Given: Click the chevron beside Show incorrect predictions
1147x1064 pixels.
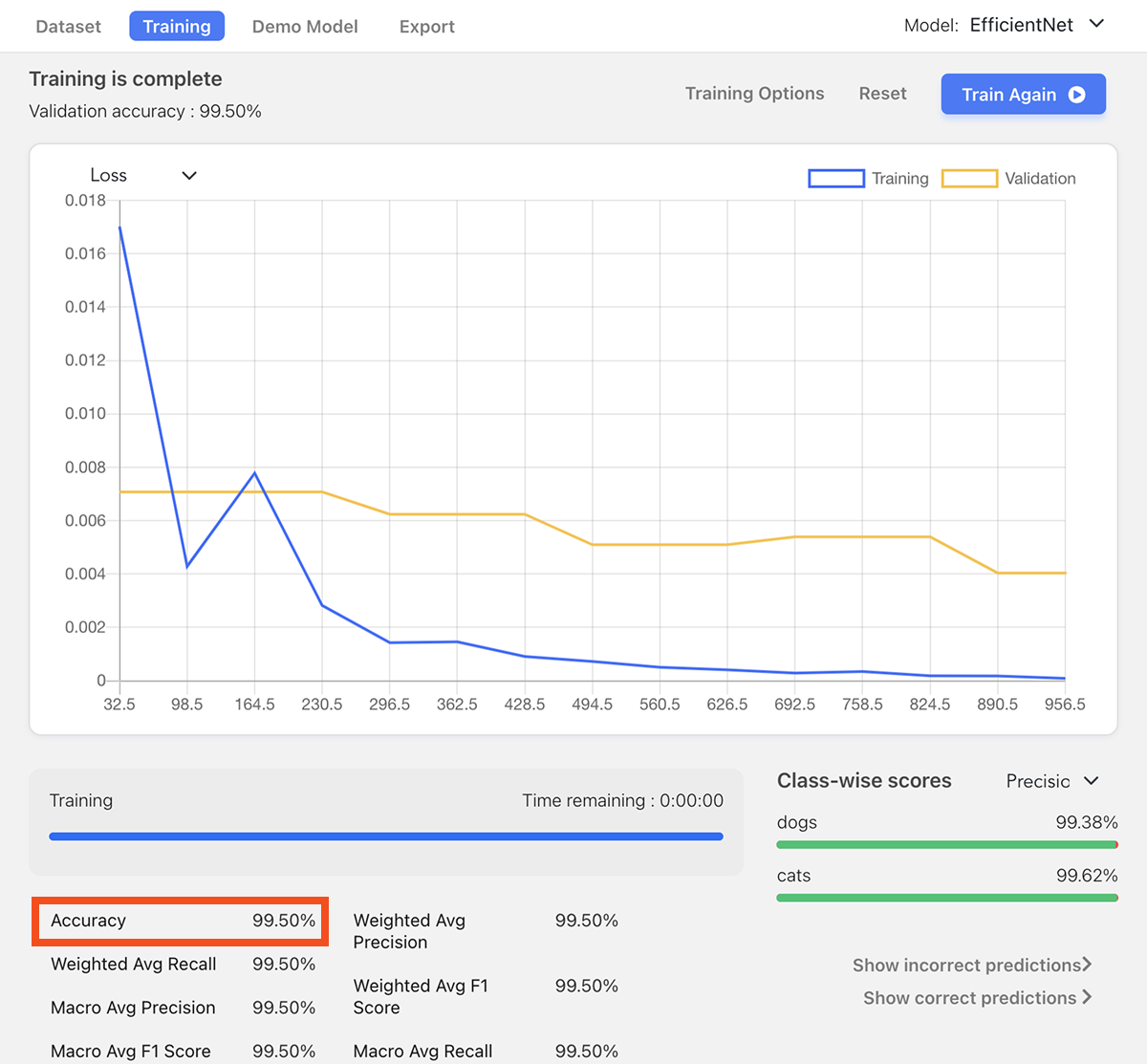Looking at the screenshot, I should pyautogui.click(x=1087, y=965).
